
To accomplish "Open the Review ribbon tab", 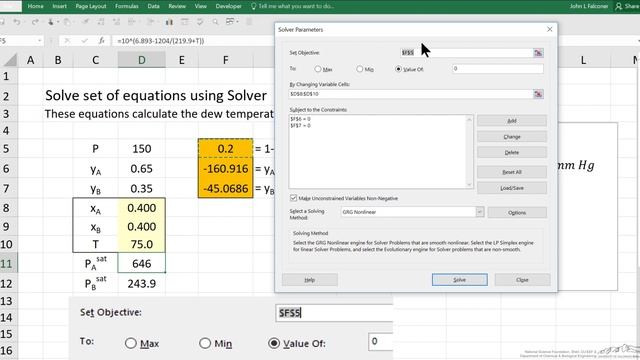I will (x=177, y=6).
